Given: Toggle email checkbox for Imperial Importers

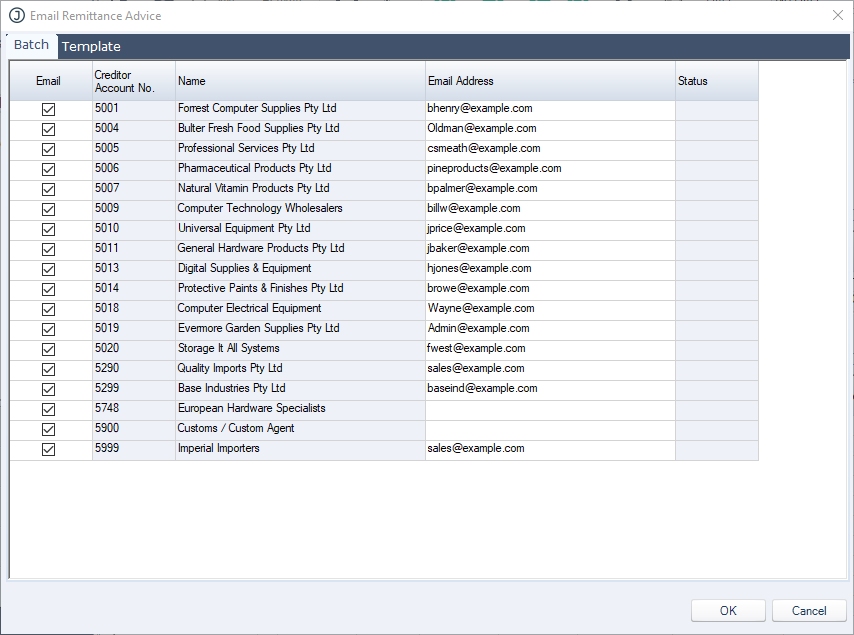Looking at the screenshot, I should [48, 449].
